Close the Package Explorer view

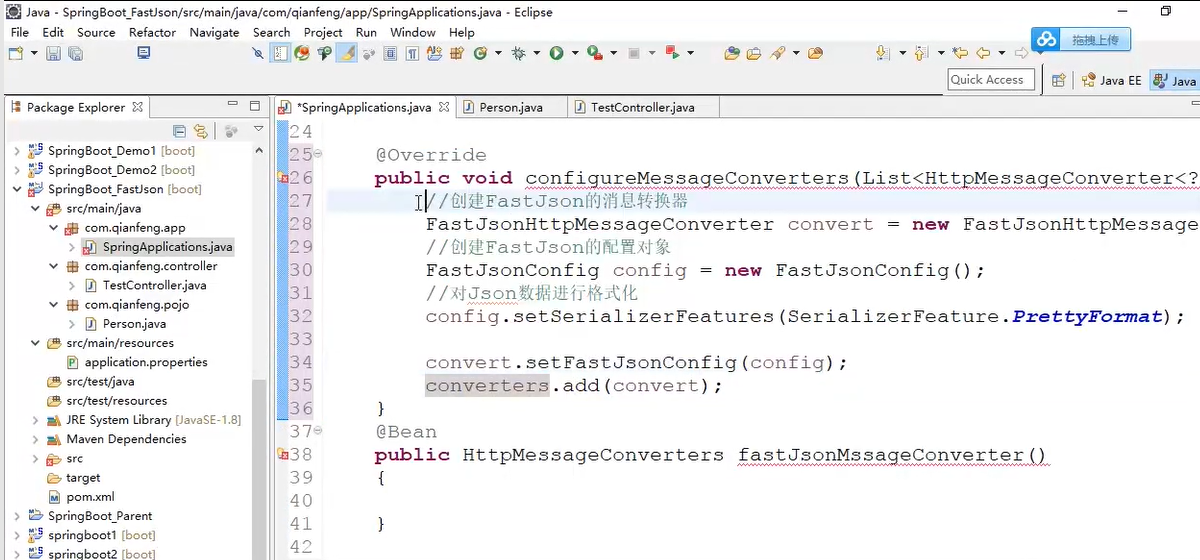[x=138, y=107]
